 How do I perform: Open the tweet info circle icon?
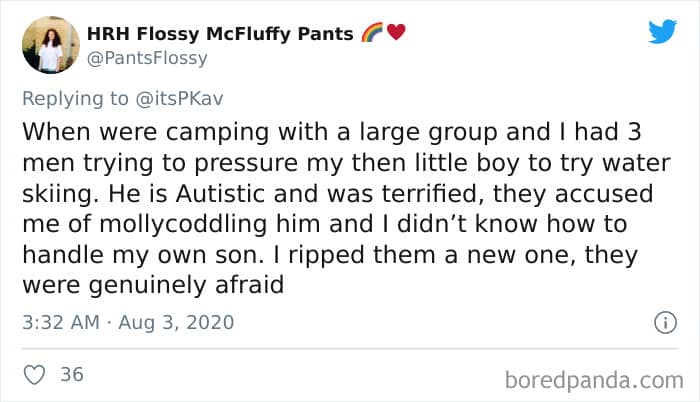point(661,323)
